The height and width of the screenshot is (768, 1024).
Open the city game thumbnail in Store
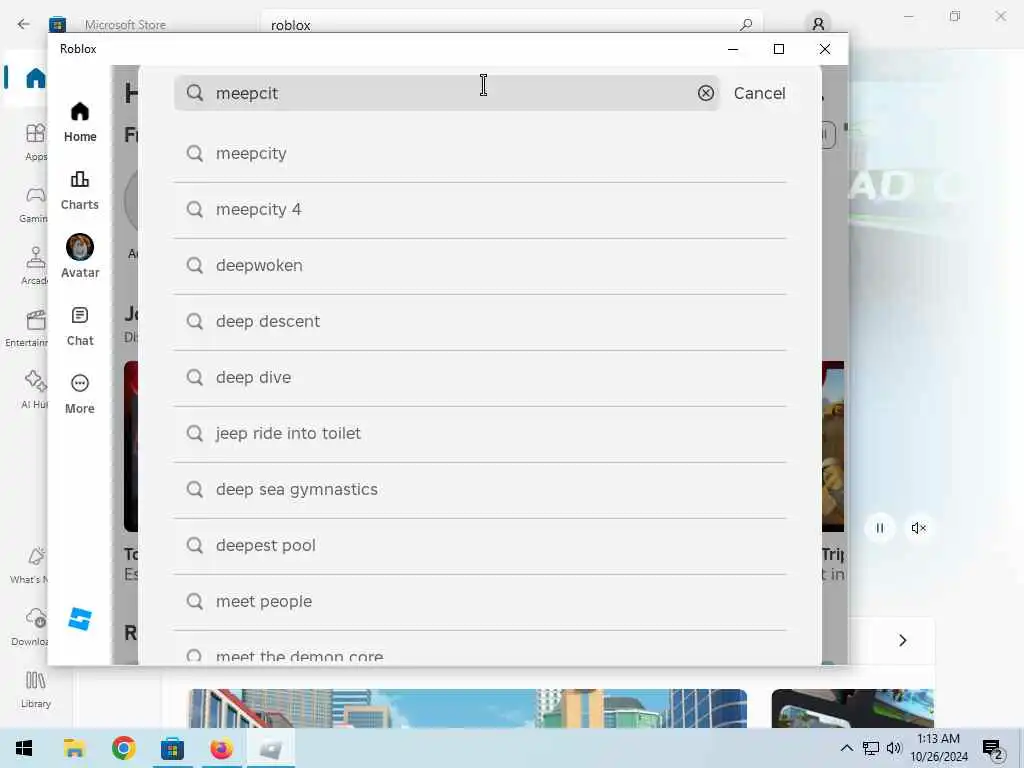468,708
